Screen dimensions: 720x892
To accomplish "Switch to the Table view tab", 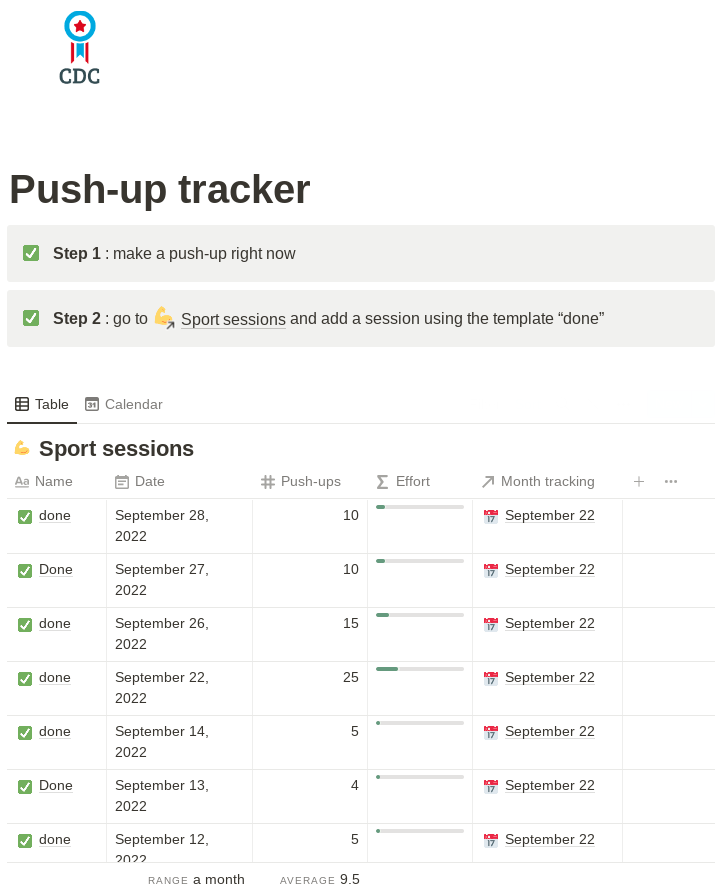I will (42, 404).
